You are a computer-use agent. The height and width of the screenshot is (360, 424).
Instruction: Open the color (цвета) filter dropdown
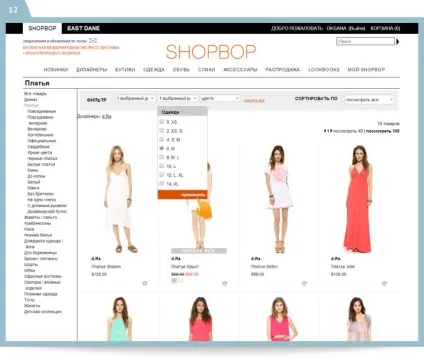[x=220, y=98]
